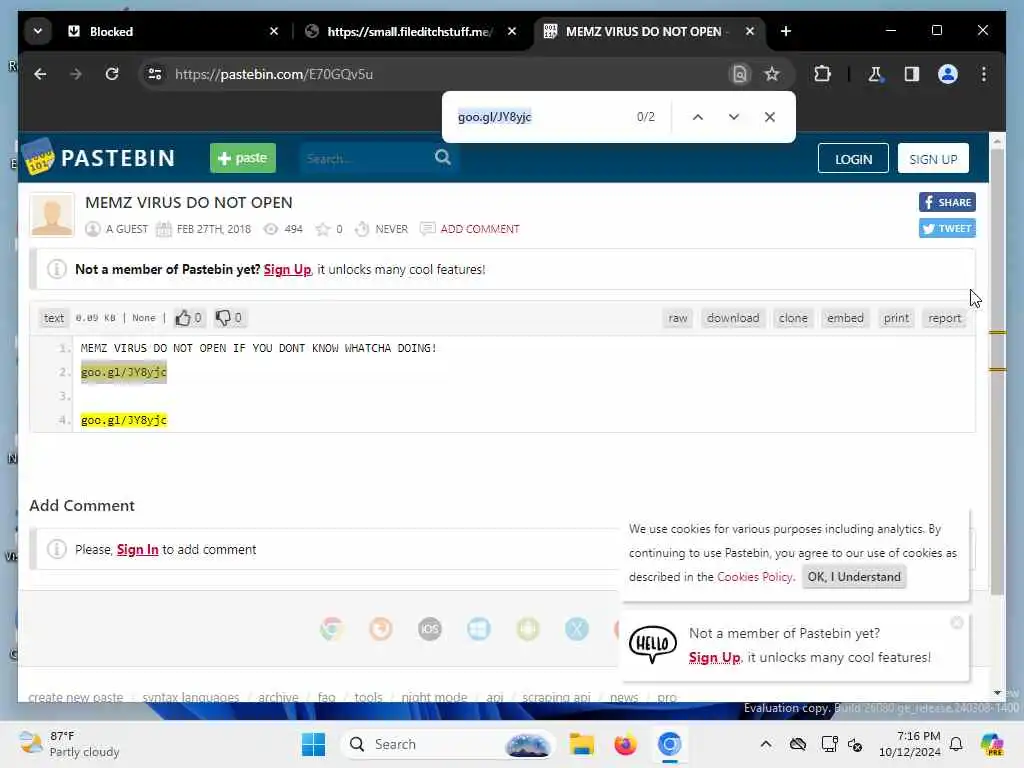Viewport: 1024px width, 768px height.
Task: Like the paste with thumbs up
Action: coord(188,318)
